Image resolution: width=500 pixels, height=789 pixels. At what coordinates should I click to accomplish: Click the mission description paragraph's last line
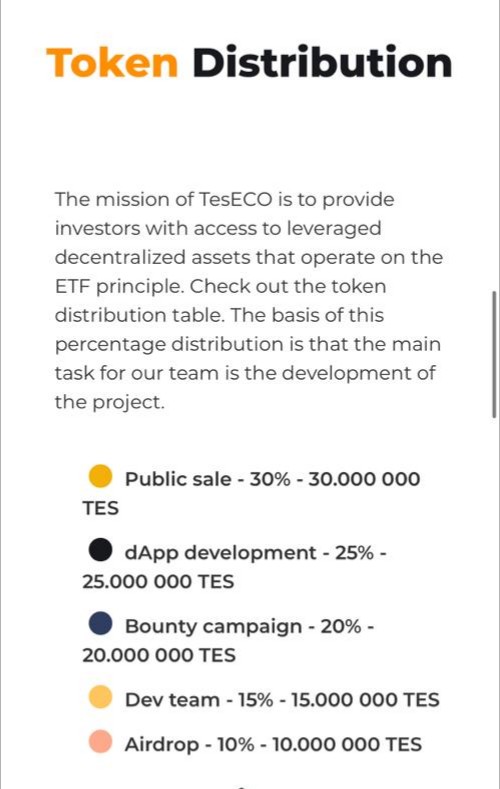click(x=110, y=403)
